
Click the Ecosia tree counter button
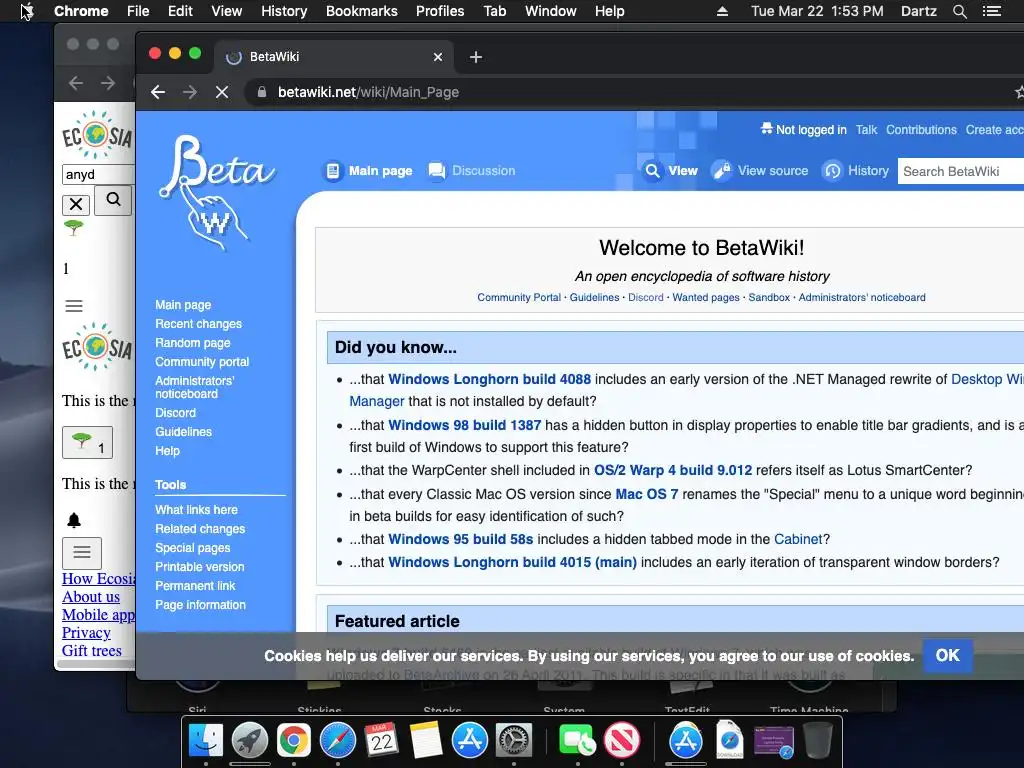[x=88, y=442]
